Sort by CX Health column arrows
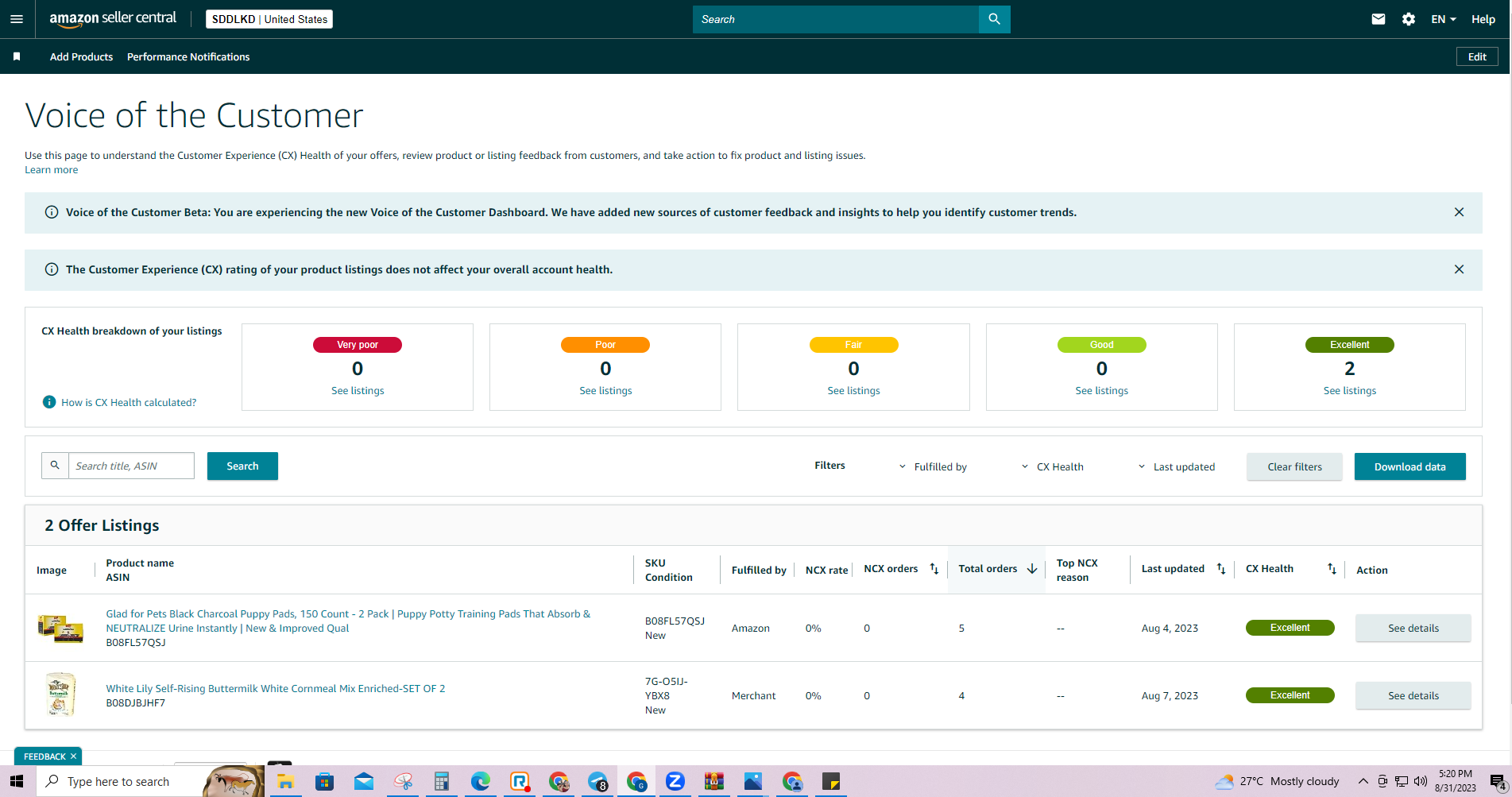This screenshot has width=1512, height=797. coord(1332,569)
